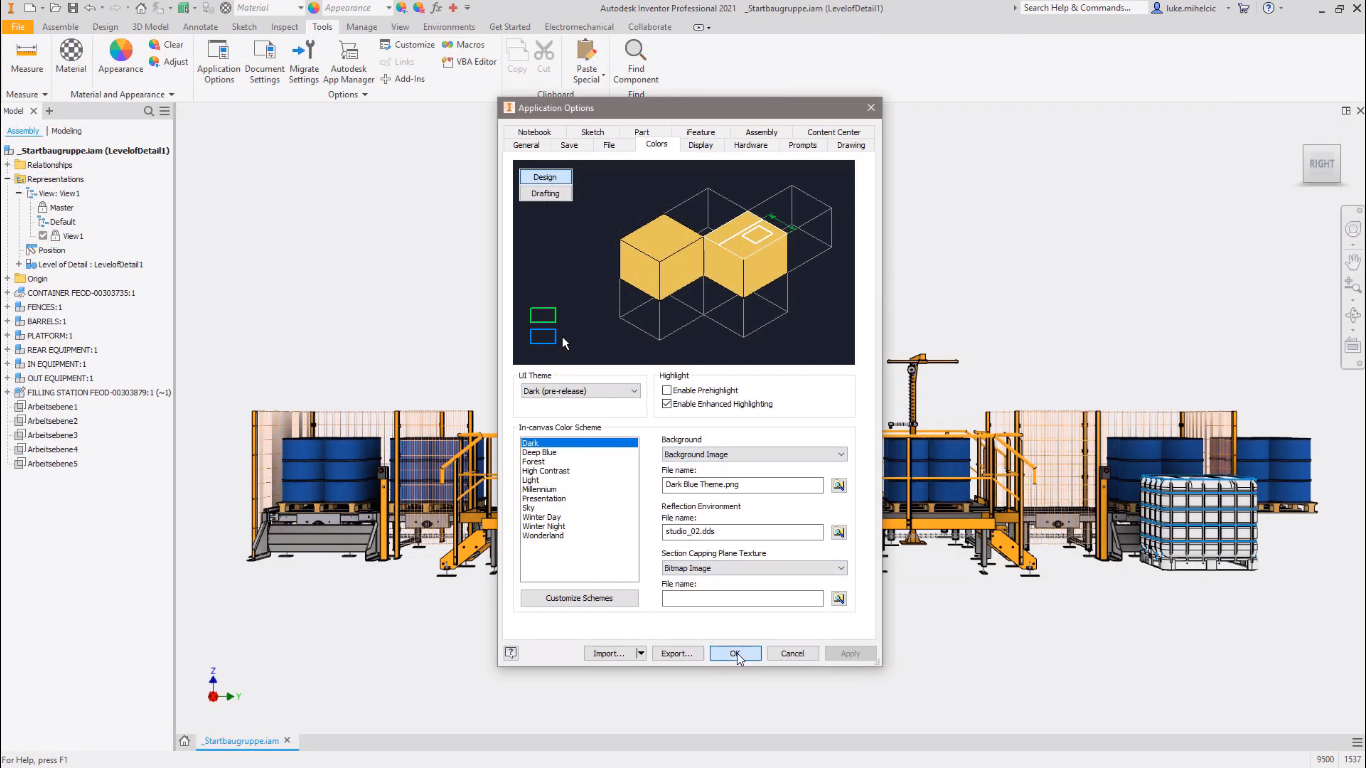Switch to the Hardware tab
1366x768 pixels.
point(751,145)
